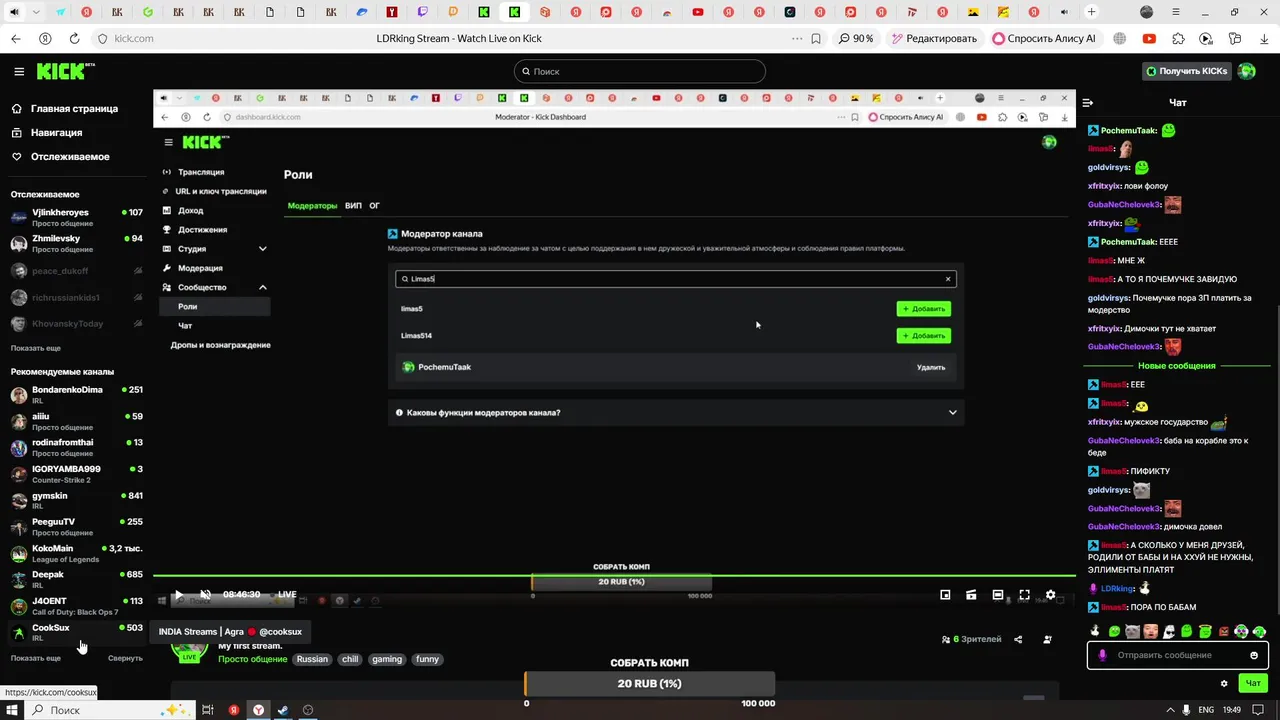Share the stream via share icon
This screenshot has width=1280, height=720.
[x=1018, y=639]
